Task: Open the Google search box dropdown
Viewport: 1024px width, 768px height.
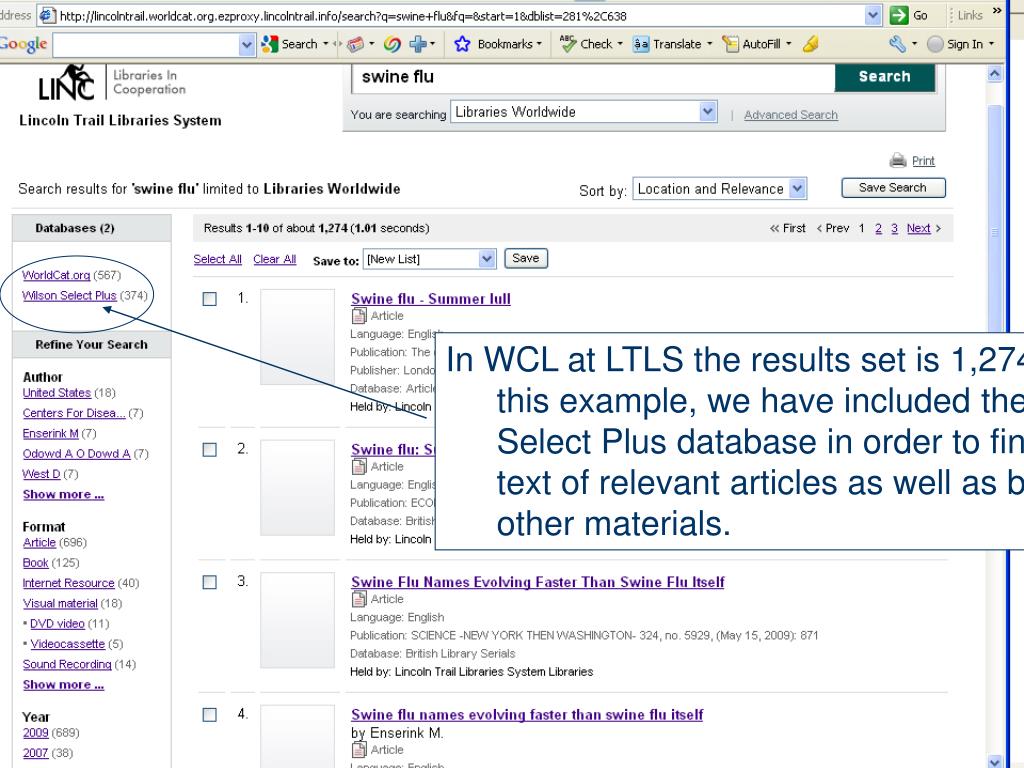Action: [x=246, y=44]
